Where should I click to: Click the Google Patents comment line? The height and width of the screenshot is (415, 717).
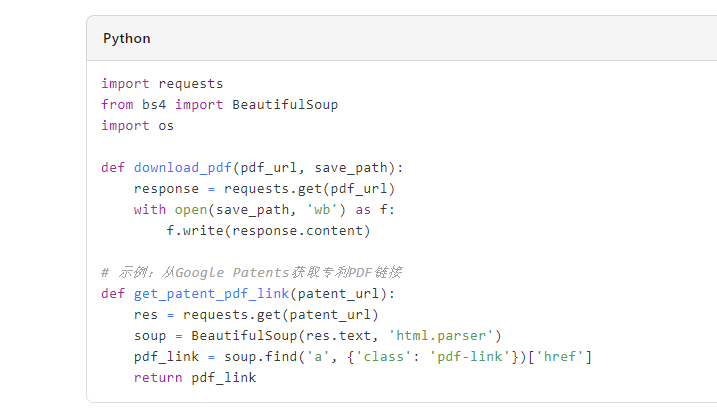pyautogui.click(x=251, y=272)
